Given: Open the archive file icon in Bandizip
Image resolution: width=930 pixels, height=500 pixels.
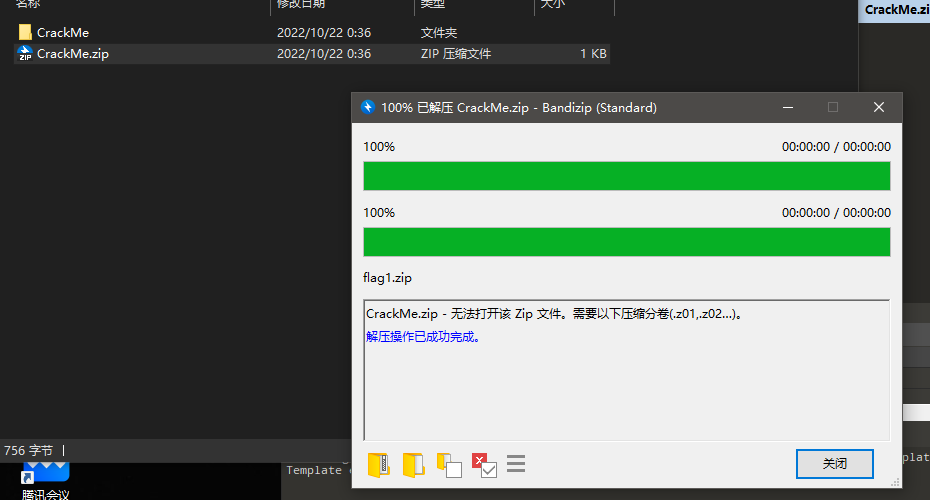Looking at the screenshot, I should point(379,464).
